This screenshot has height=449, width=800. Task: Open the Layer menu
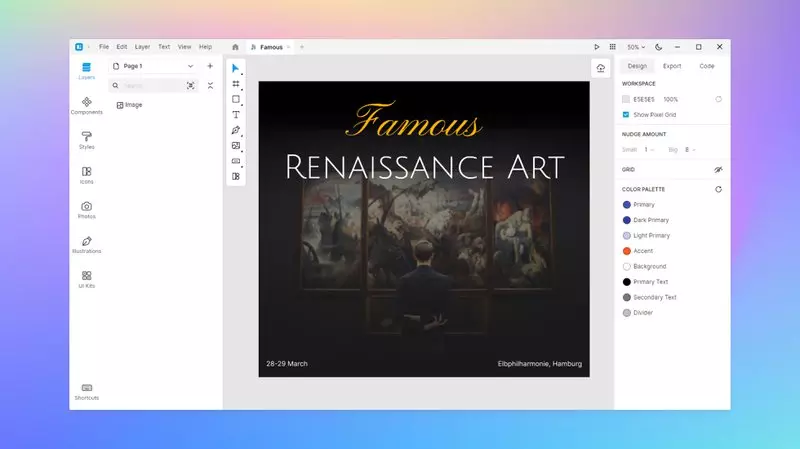142,47
